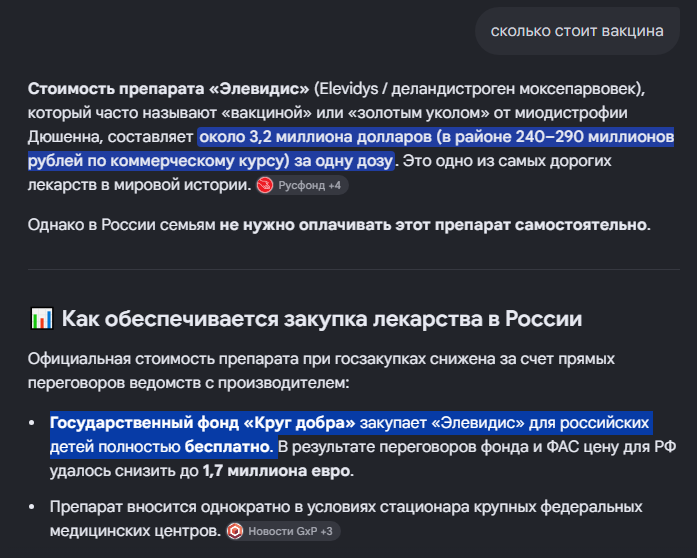Screen dimensions: 697x558
Task: Click highlighted text 'около 3,2 миллиона долларов'
Action: [315, 136]
